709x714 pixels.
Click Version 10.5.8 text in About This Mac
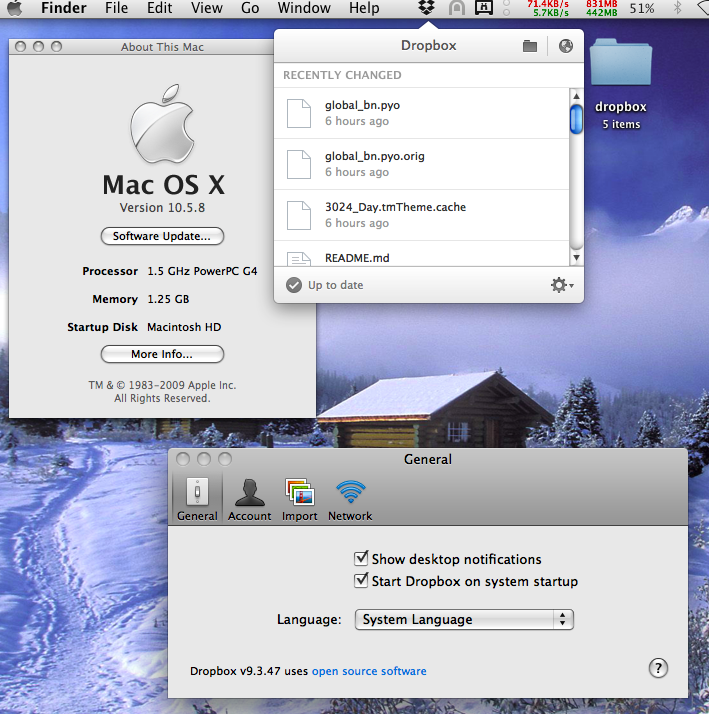tap(162, 208)
